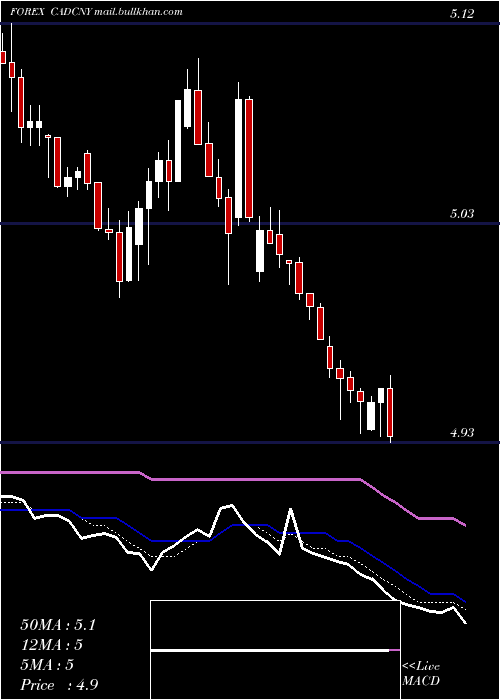Click the Price : 4.9 readout
This screenshot has height=700, width=500.
point(57,685)
